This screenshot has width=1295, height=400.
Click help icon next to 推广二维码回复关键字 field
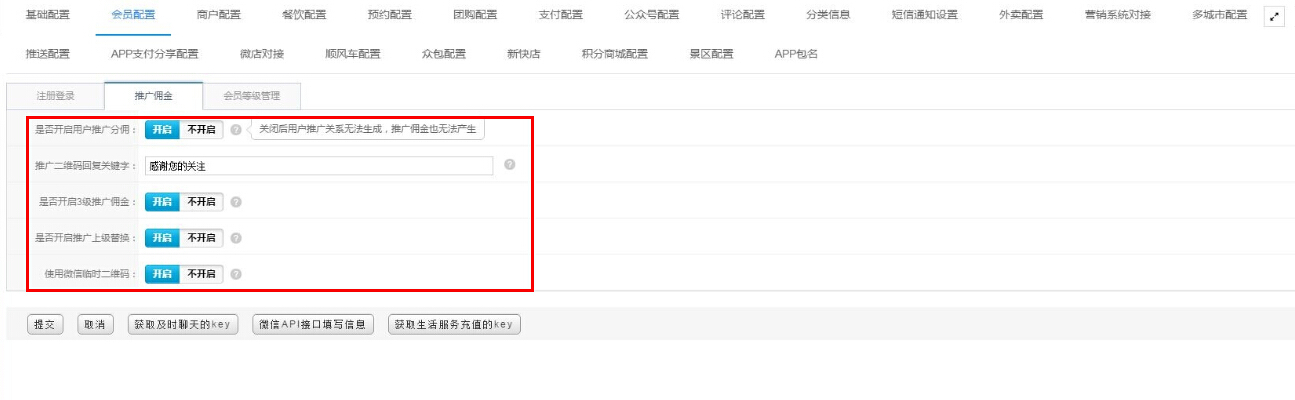[x=509, y=165]
